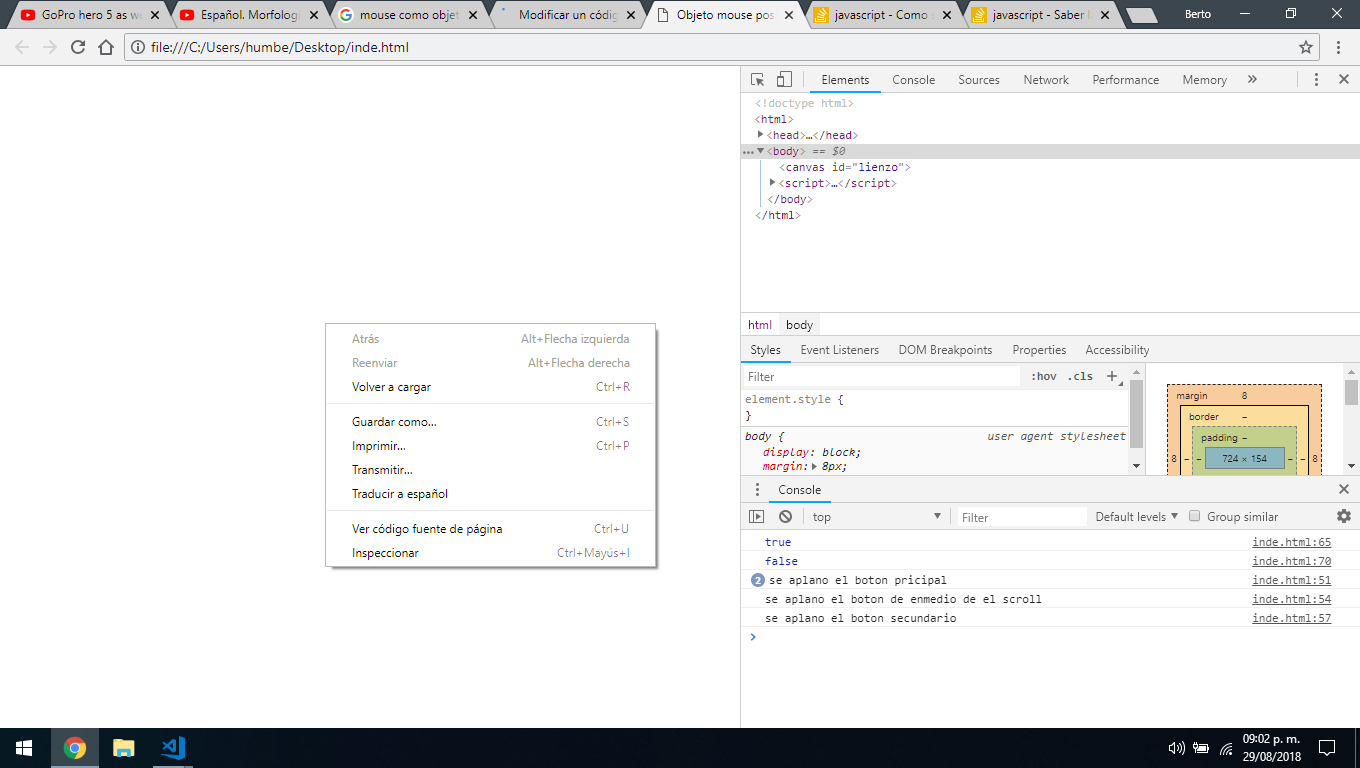Viewport: 1360px width, 768px height.
Task: Open the Default levels dropdown
Action: pos(1137,517)
